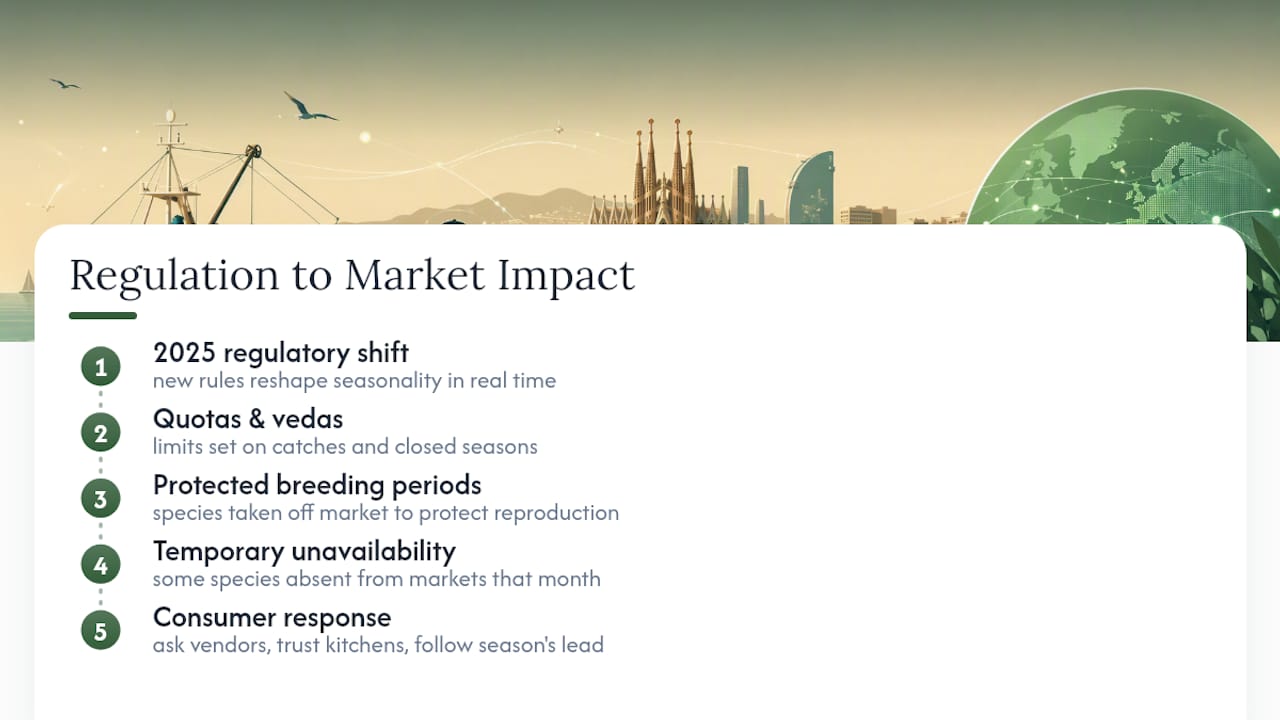Click 'limits set on catches' subtitle text
The image size is (1280, 720).
click(345, 447)
